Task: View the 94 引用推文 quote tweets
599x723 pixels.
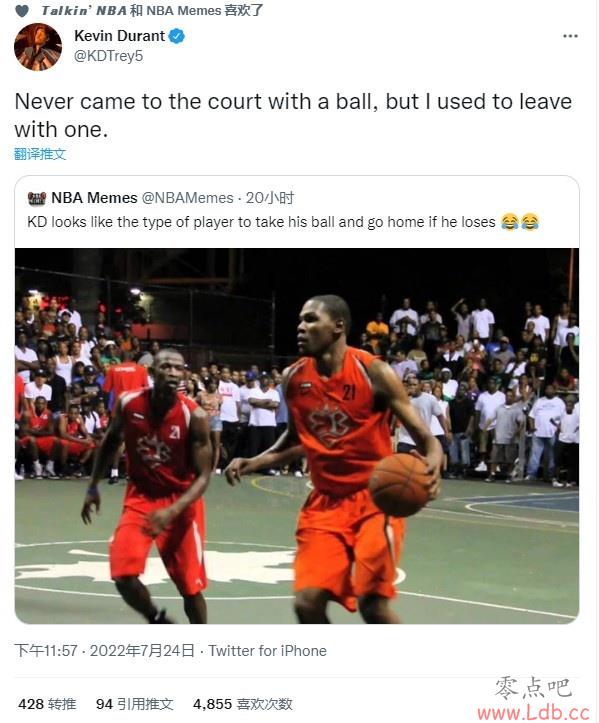Action: [x=135, y=704]
